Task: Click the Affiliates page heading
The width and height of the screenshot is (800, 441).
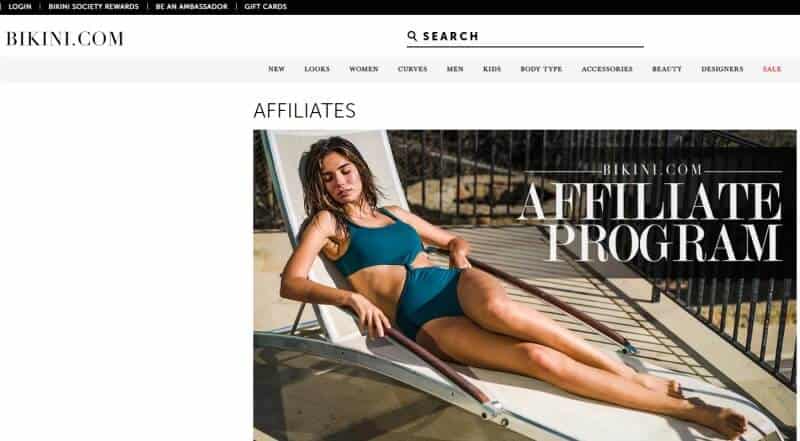Action: pos(305,110)
